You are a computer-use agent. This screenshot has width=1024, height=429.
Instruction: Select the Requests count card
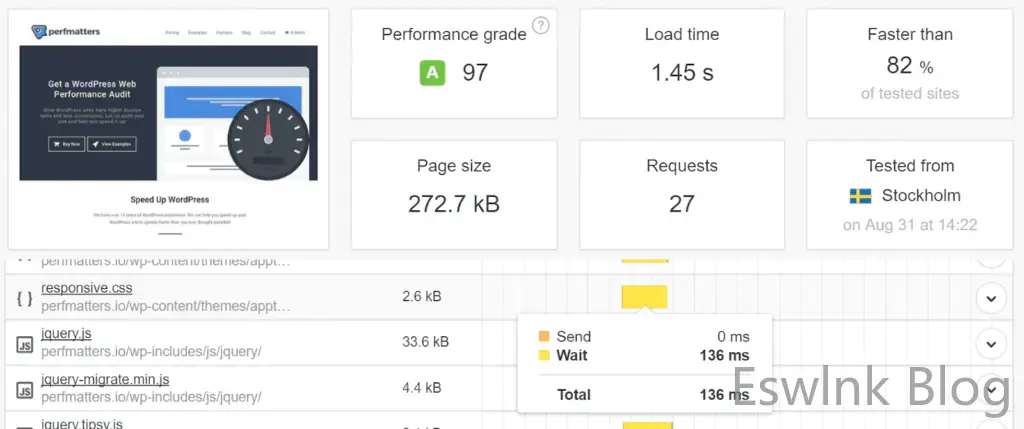(681, 193)
